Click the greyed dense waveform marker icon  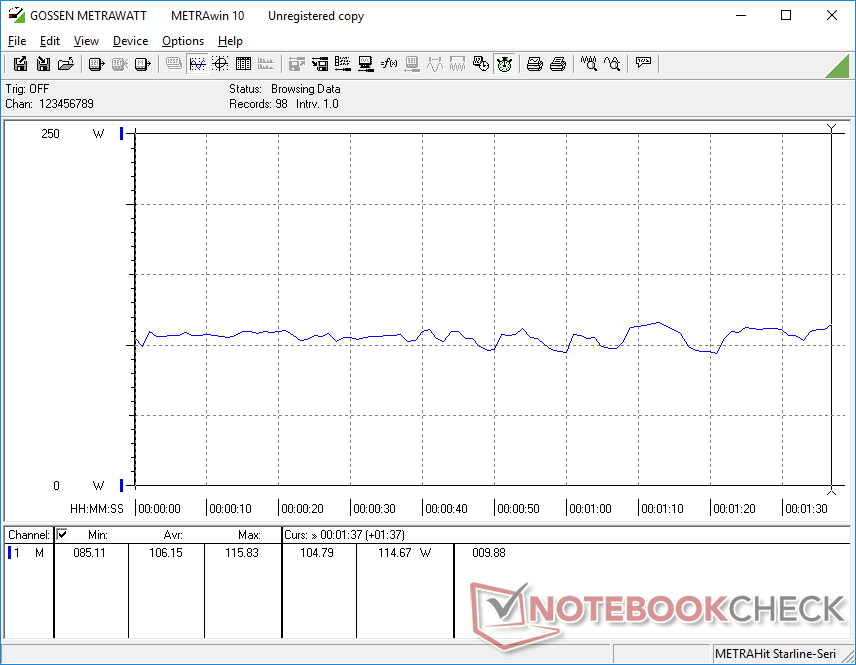point(457,64)
